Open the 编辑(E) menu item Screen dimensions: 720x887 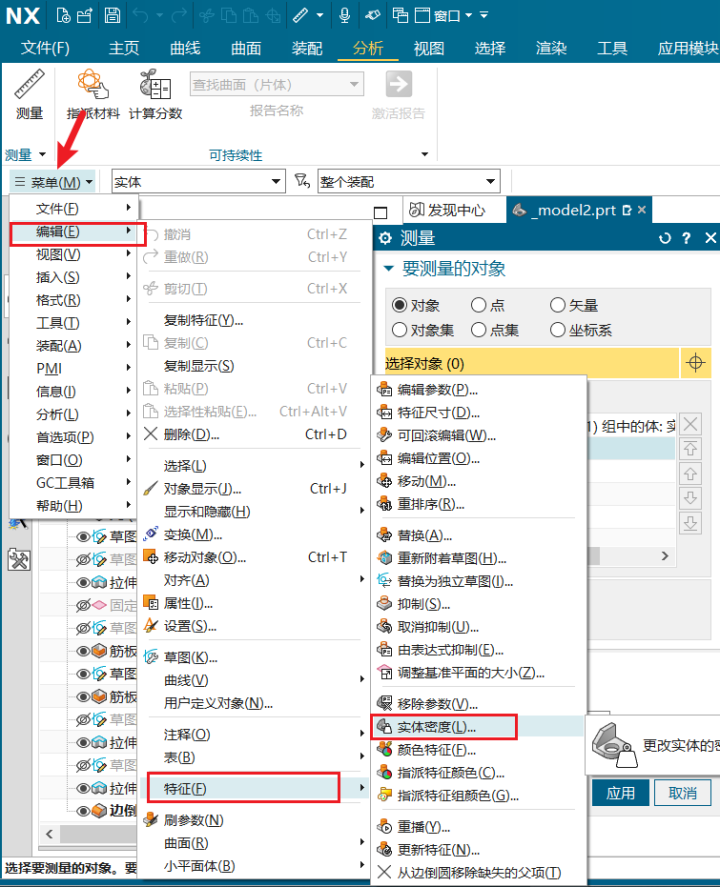coord(74,231)
